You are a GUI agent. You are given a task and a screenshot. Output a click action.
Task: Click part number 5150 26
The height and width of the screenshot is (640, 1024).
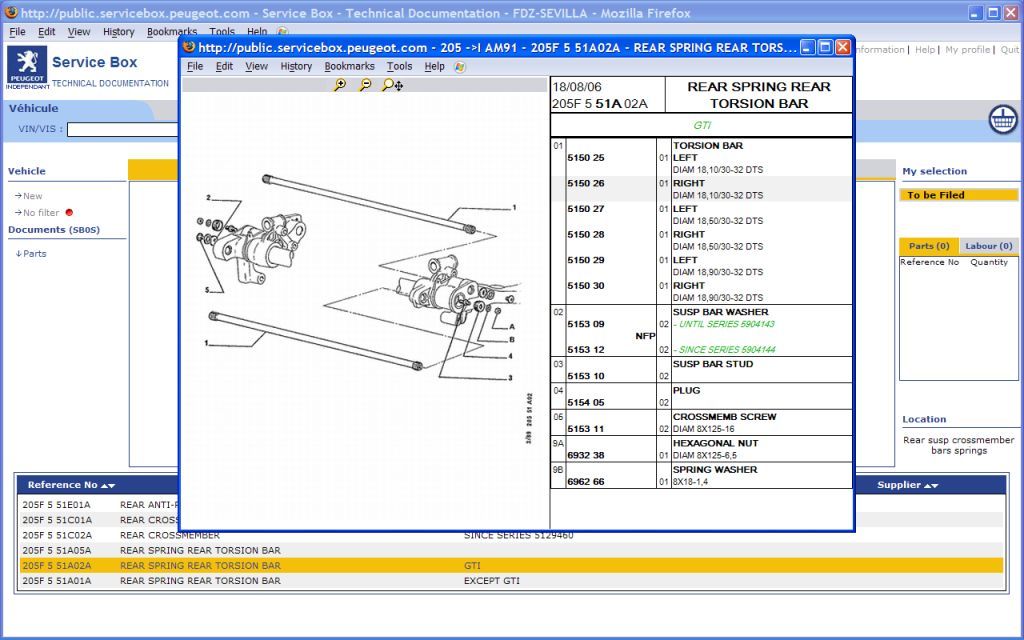coord(586,184)
